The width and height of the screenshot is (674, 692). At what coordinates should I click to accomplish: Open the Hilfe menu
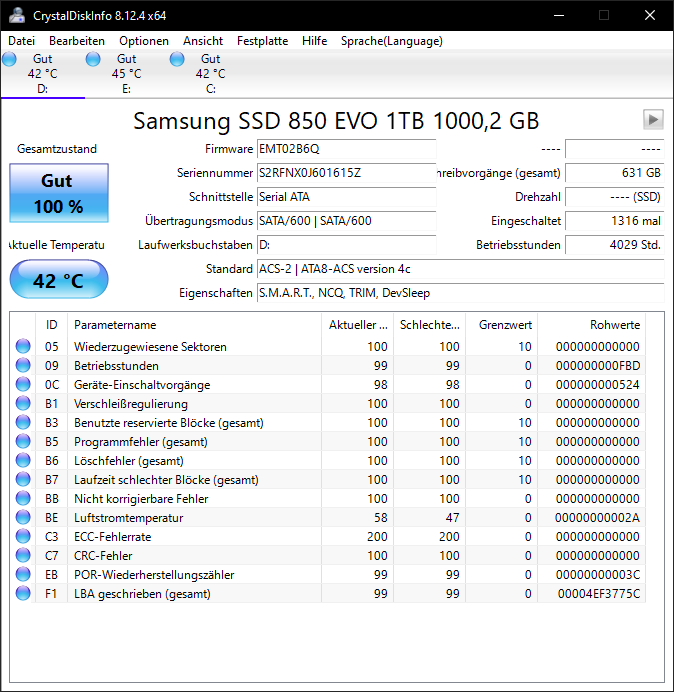[x=314, y=41]
